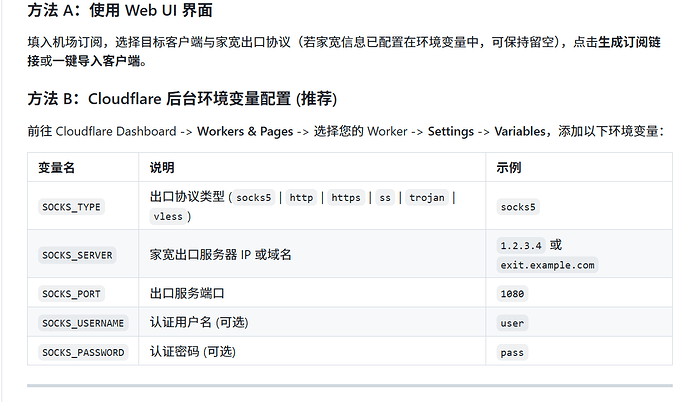This screenshot has height=402, width=690.
Task: Click the SOCKS_PORT variable name
Action: (x=71, y=294)
